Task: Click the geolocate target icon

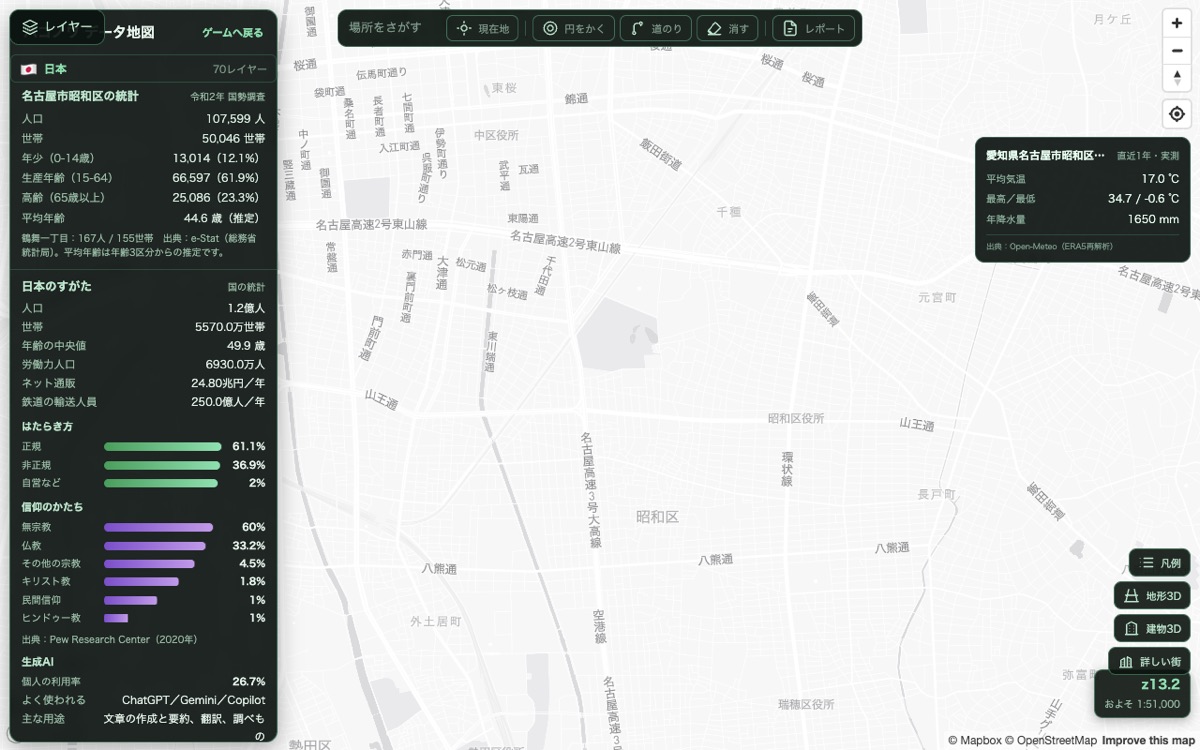Action: 1177,114
